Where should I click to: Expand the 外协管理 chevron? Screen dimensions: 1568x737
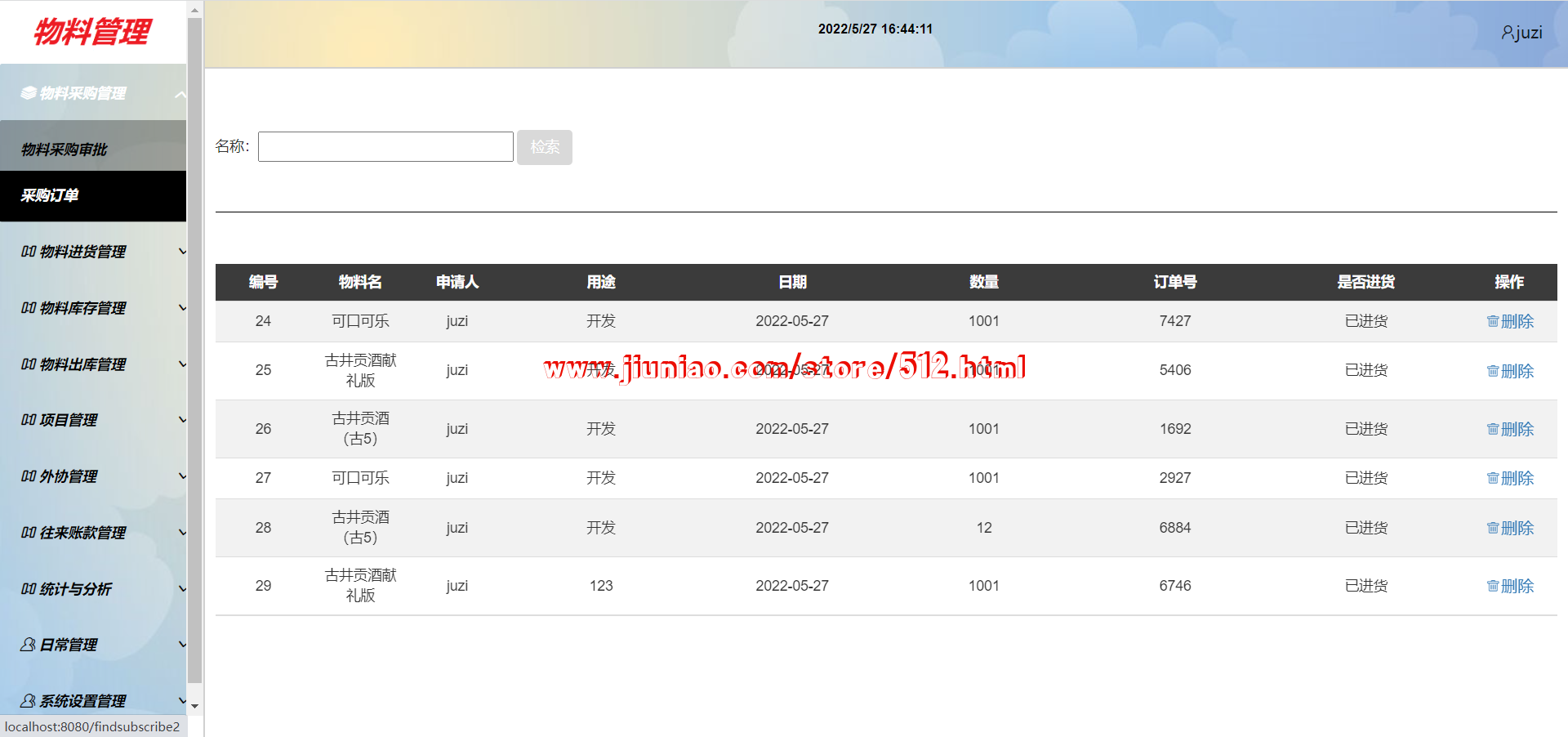point(182,476)
